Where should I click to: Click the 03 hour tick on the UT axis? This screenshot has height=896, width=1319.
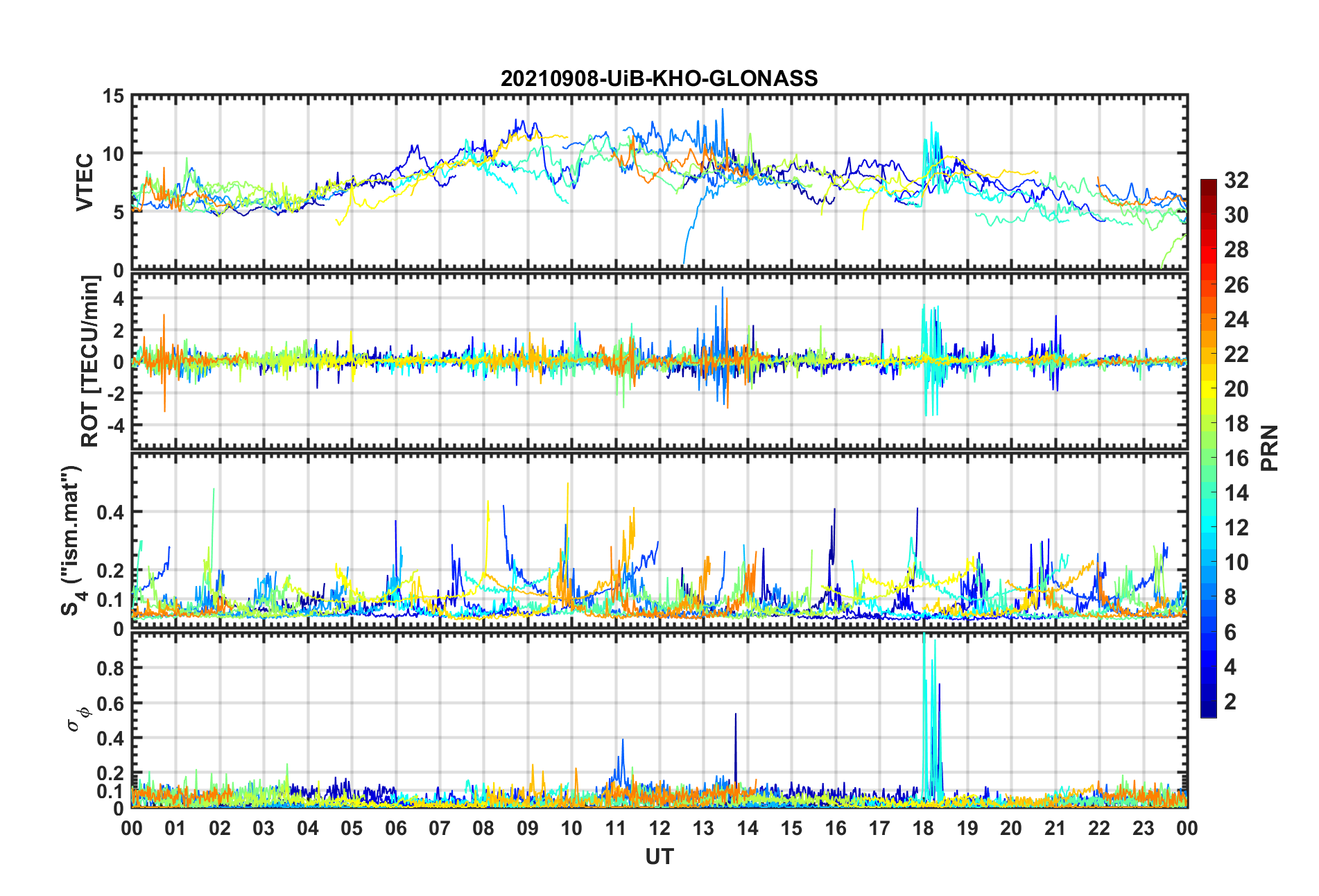tap(264, 828)
